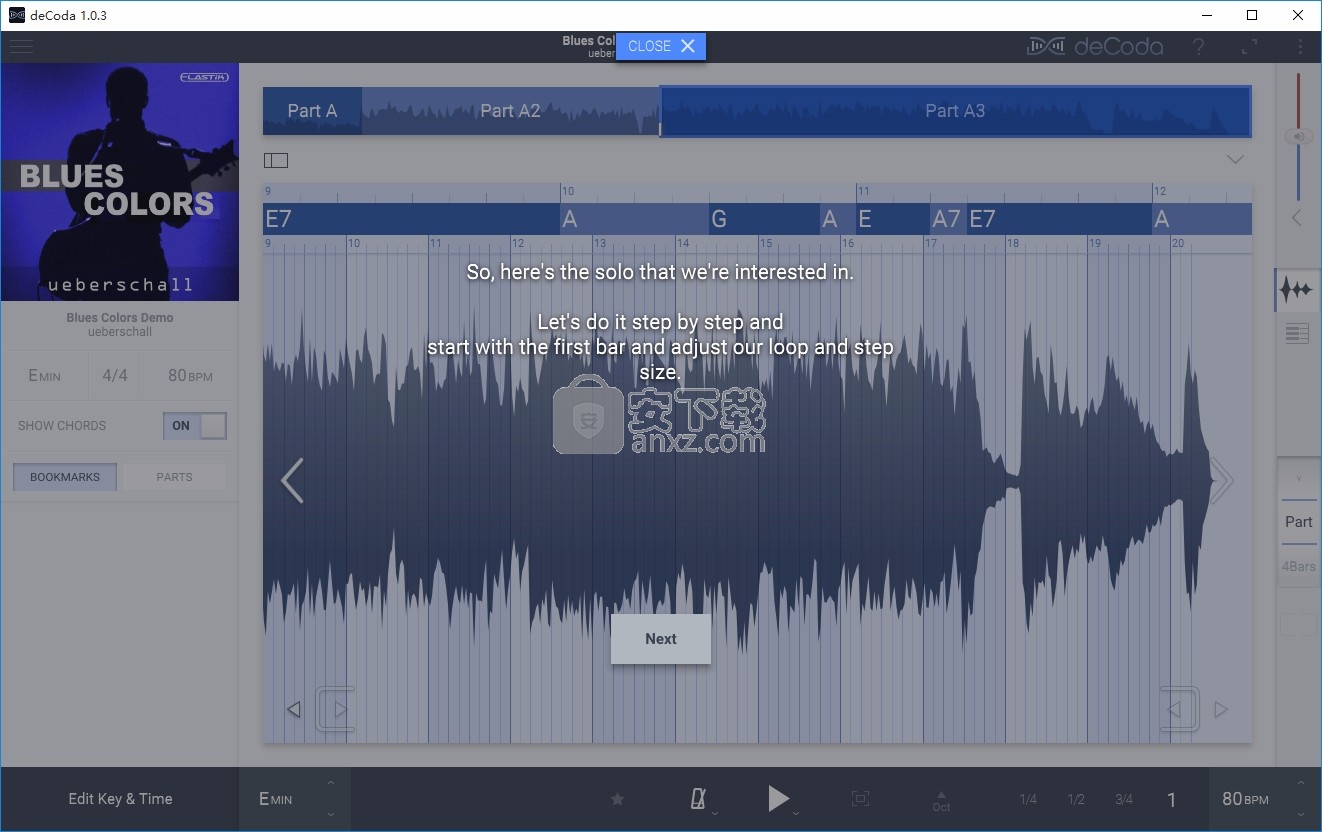
Task: Select the first E7 chord at bar 9
Action: tap(411, 219)
